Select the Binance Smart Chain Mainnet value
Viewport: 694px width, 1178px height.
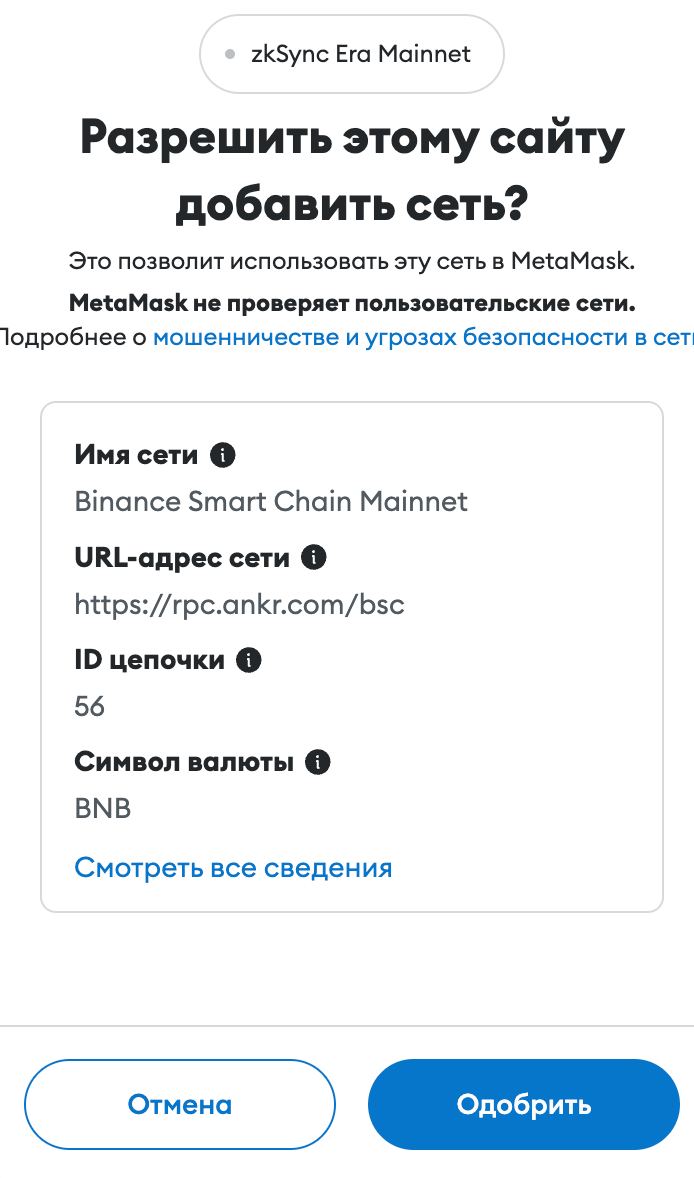pos(271,501)
